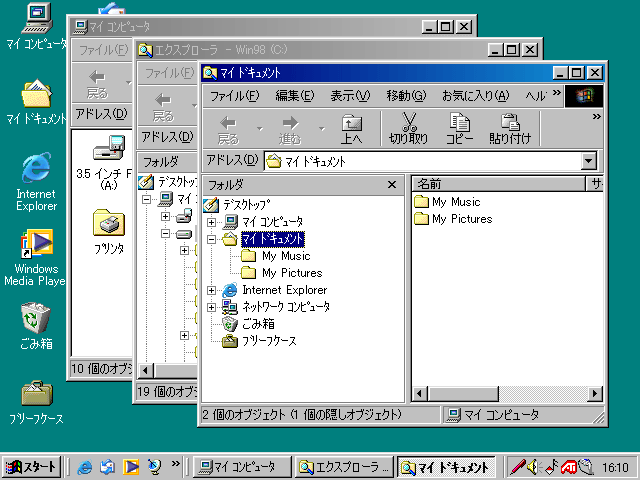Click the ファイル(F) menu in エクスプローラ window

169,73
